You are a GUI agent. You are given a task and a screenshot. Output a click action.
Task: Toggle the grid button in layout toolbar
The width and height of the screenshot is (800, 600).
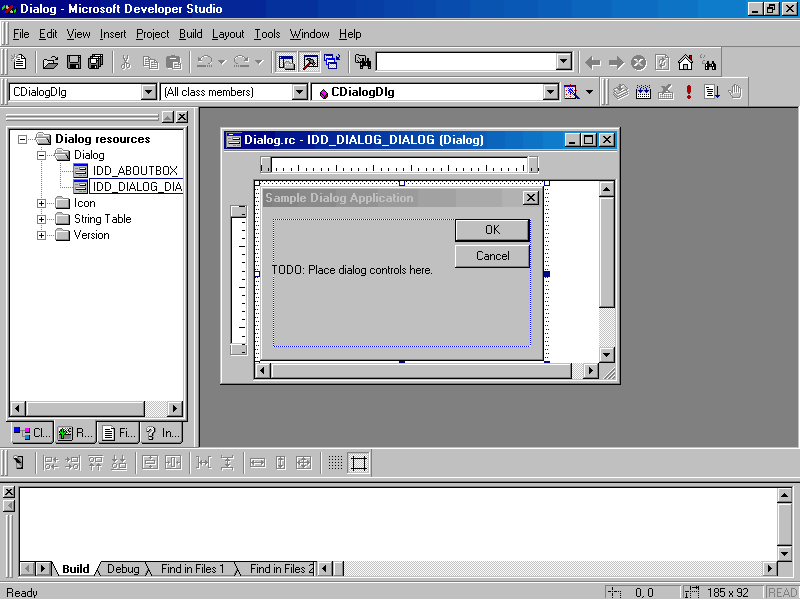(335, 463)
